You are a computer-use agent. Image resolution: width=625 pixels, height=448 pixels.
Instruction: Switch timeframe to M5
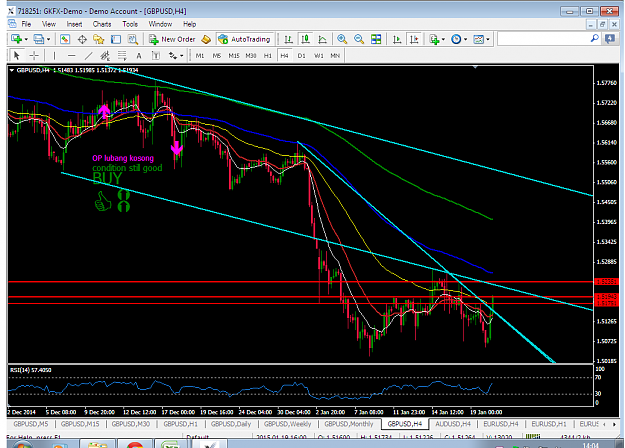216,56
